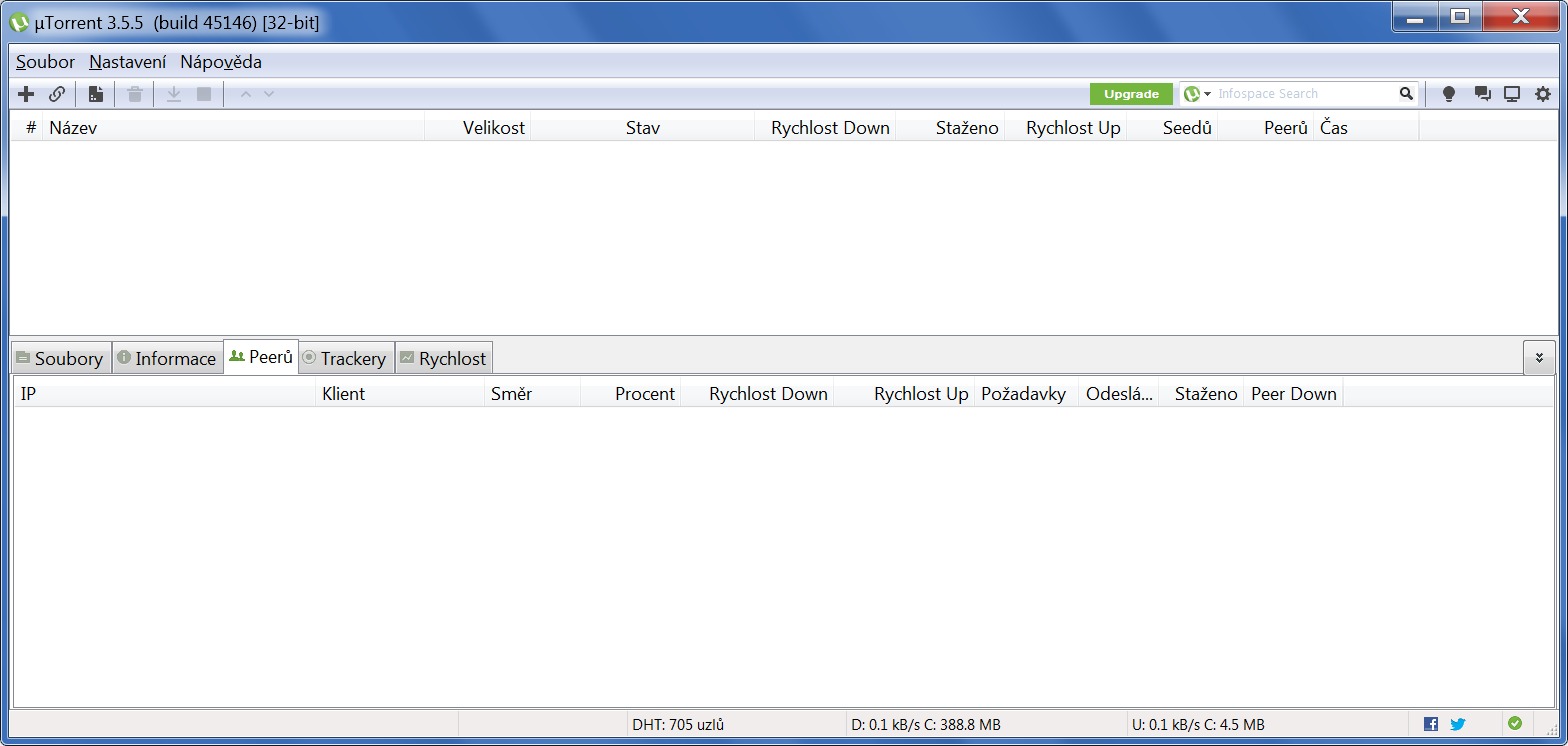Focus the Infospace Search input field
The image size is (1568, 746).
tap(1304, 94)
